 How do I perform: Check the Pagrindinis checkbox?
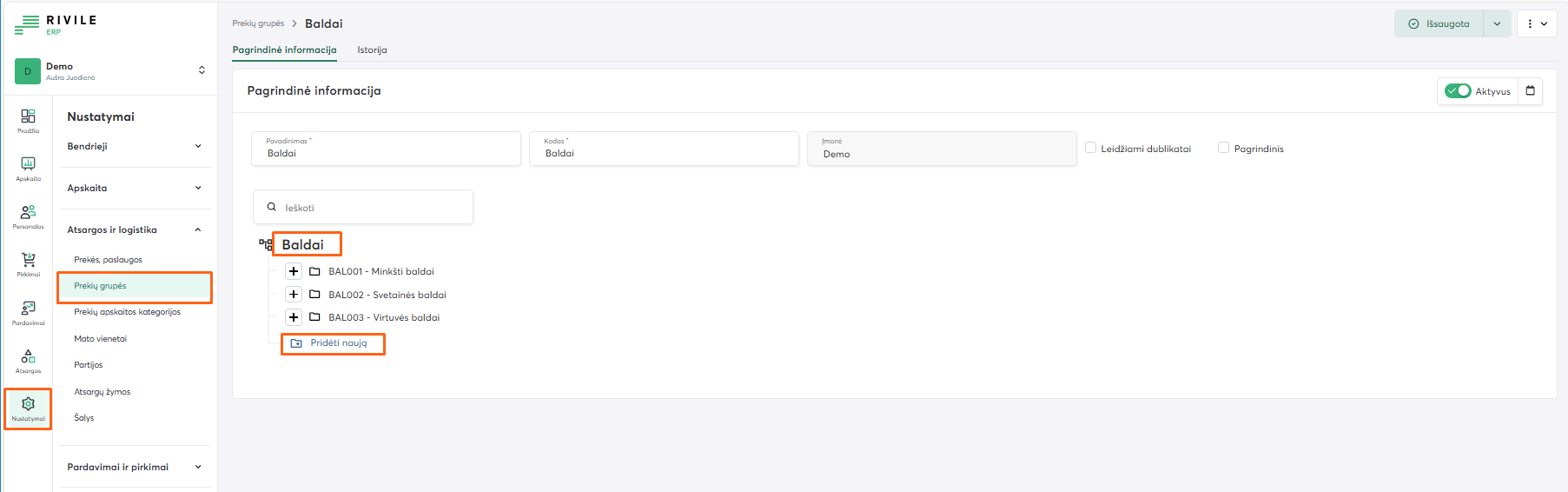1223,148
